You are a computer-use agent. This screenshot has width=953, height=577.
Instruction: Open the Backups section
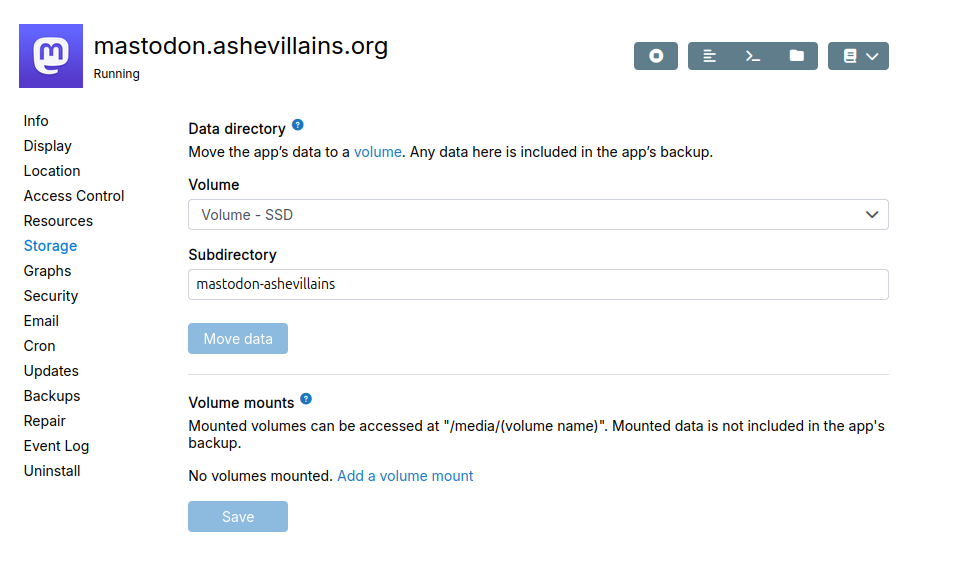click(52, 396)
